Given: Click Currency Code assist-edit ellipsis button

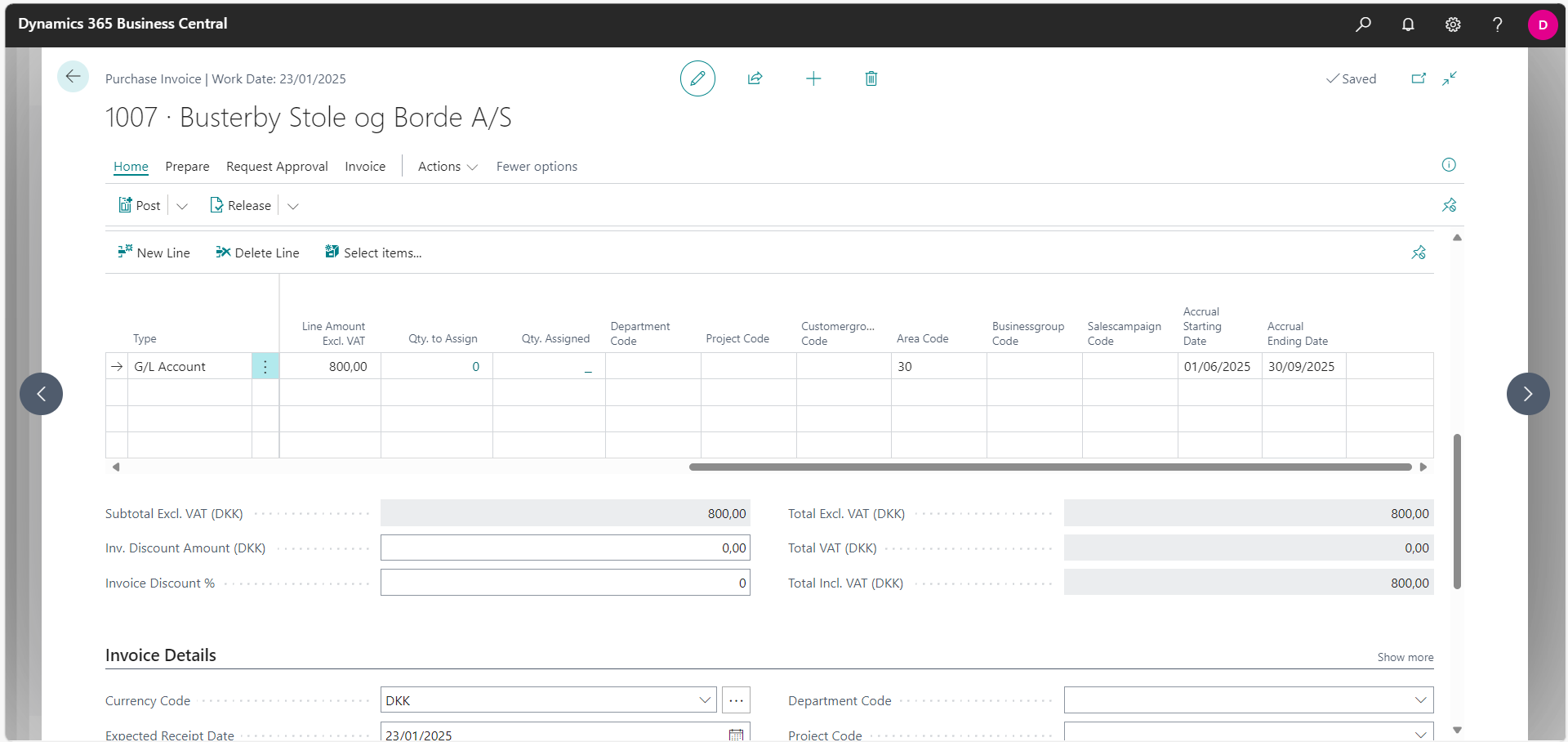Looking at the screenshot, I should point(736,700).
